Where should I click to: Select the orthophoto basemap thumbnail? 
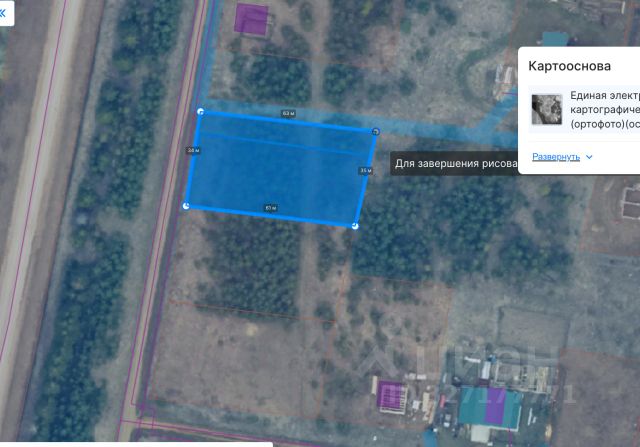547,109
